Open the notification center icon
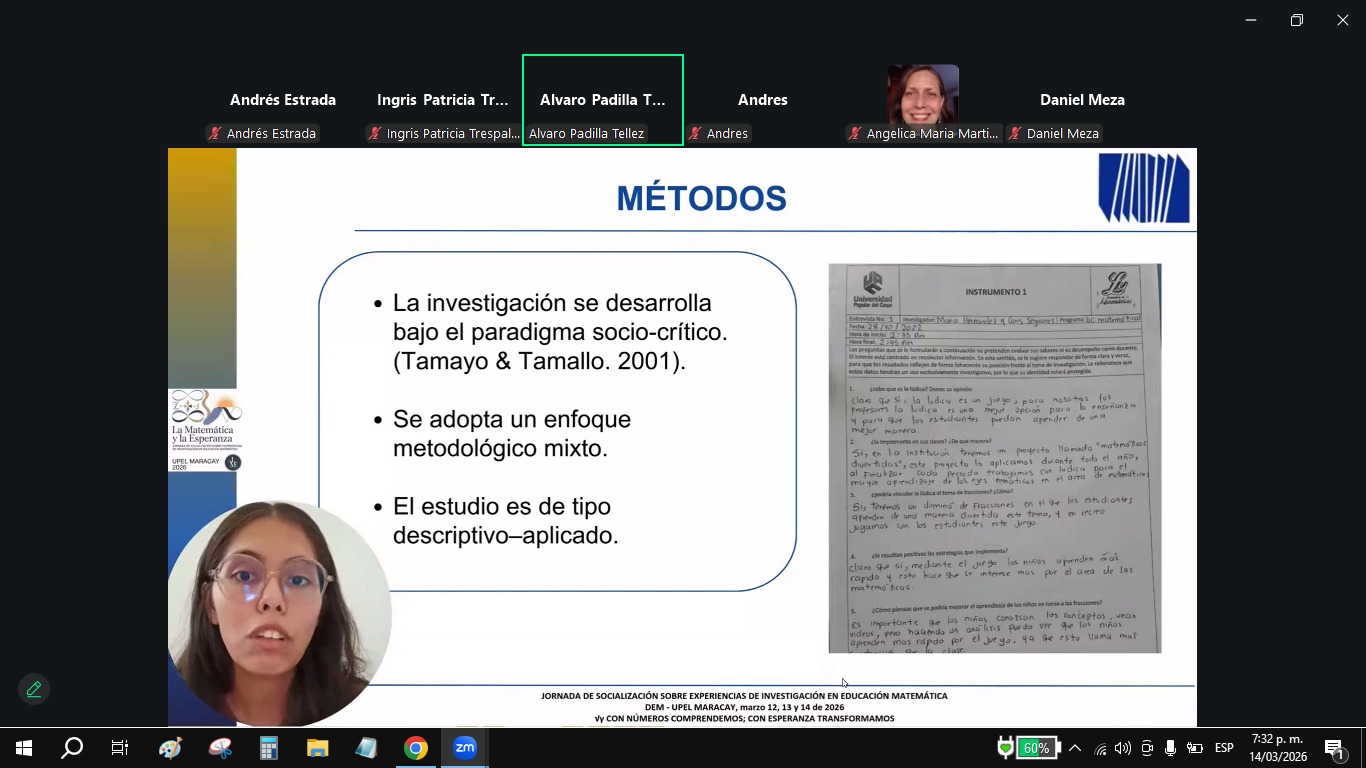 [x=1334, y=748]
